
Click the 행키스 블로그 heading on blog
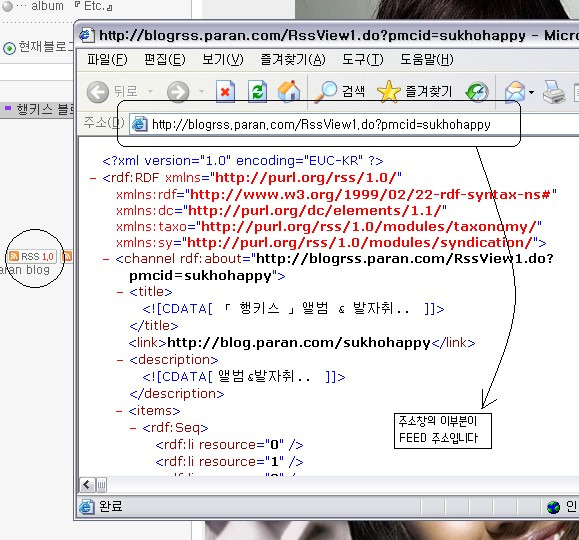click(45, 109)
